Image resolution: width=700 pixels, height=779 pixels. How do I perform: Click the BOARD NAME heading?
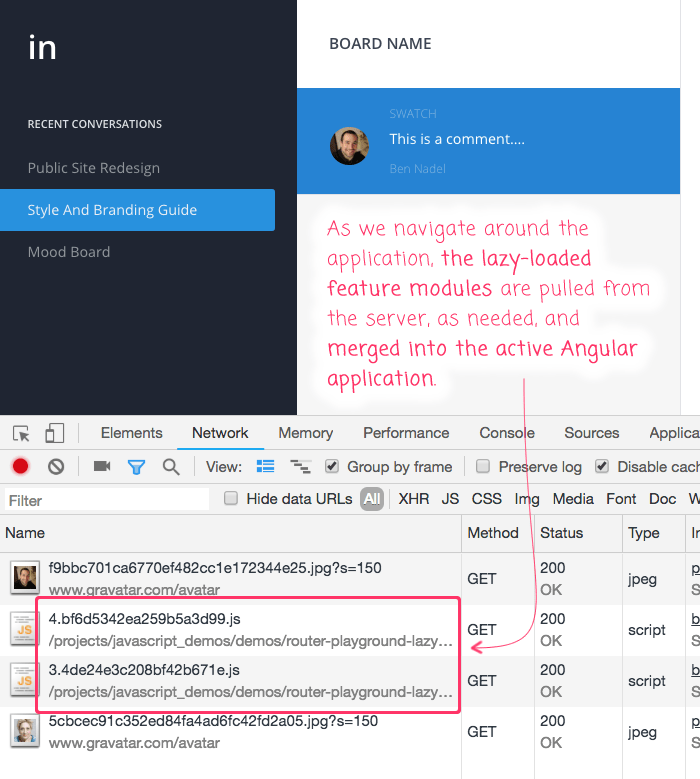380,44
